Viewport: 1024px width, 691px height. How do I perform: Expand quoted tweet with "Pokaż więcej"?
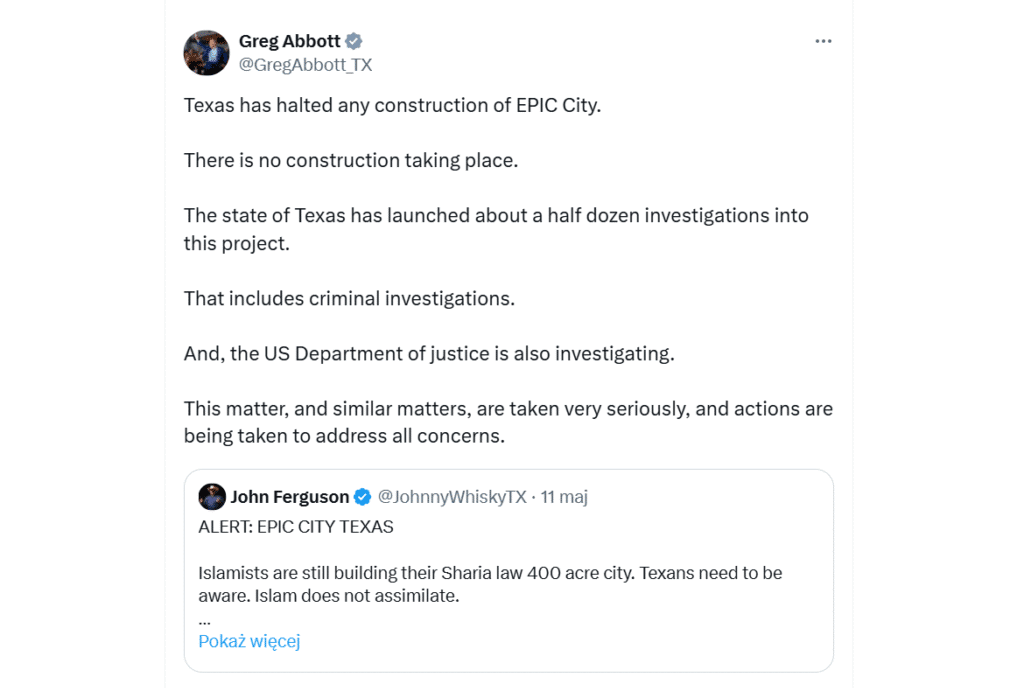(249, 641)
